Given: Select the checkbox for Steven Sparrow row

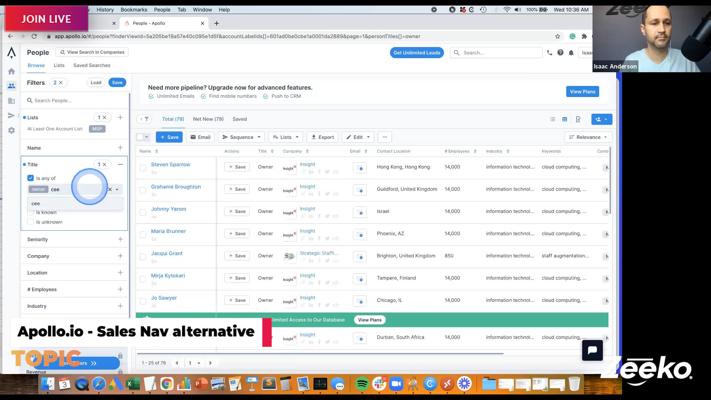Looking at the screenshot, I should (x=143, y=167).
